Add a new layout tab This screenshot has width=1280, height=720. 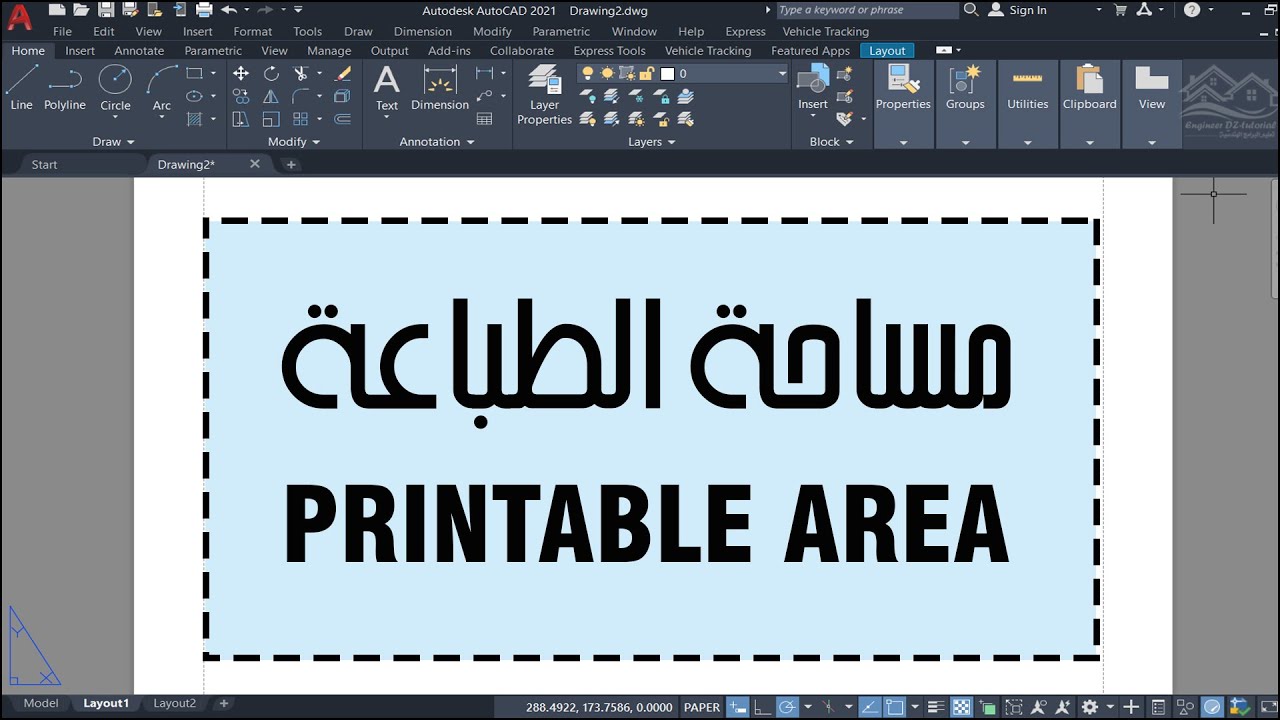223,703
